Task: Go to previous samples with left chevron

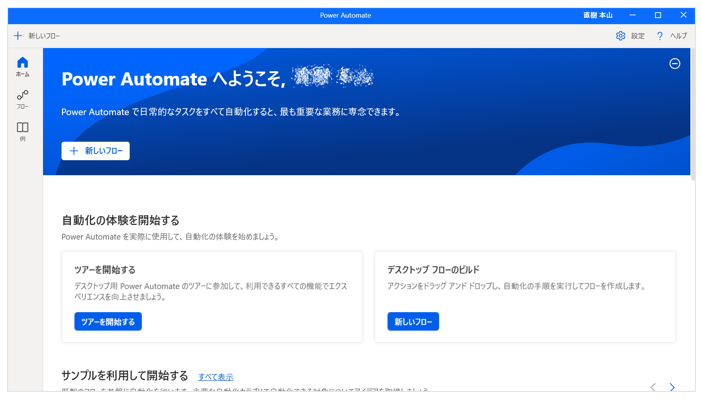Action: (x=653, y=387)
